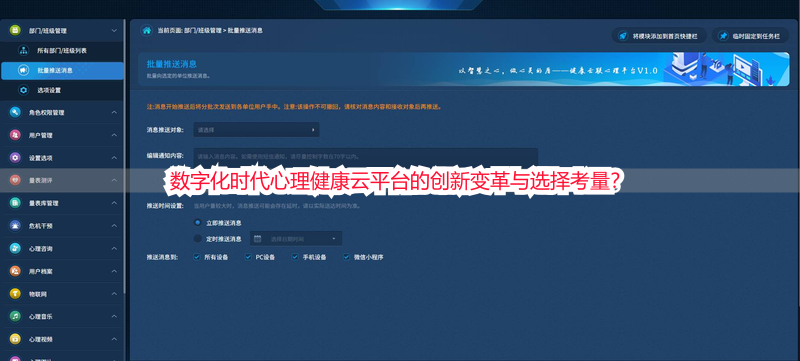Click the orange 注:消息开始推送 warning text

pos(294,107)
